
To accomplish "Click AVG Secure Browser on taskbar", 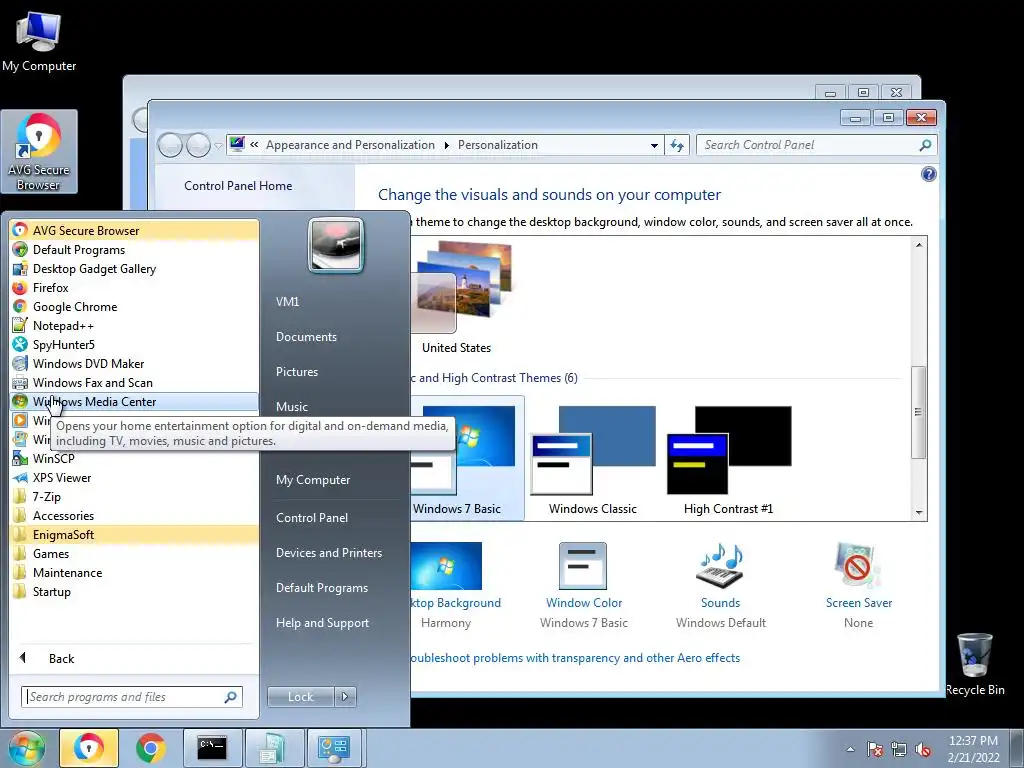I will [89, 748].
